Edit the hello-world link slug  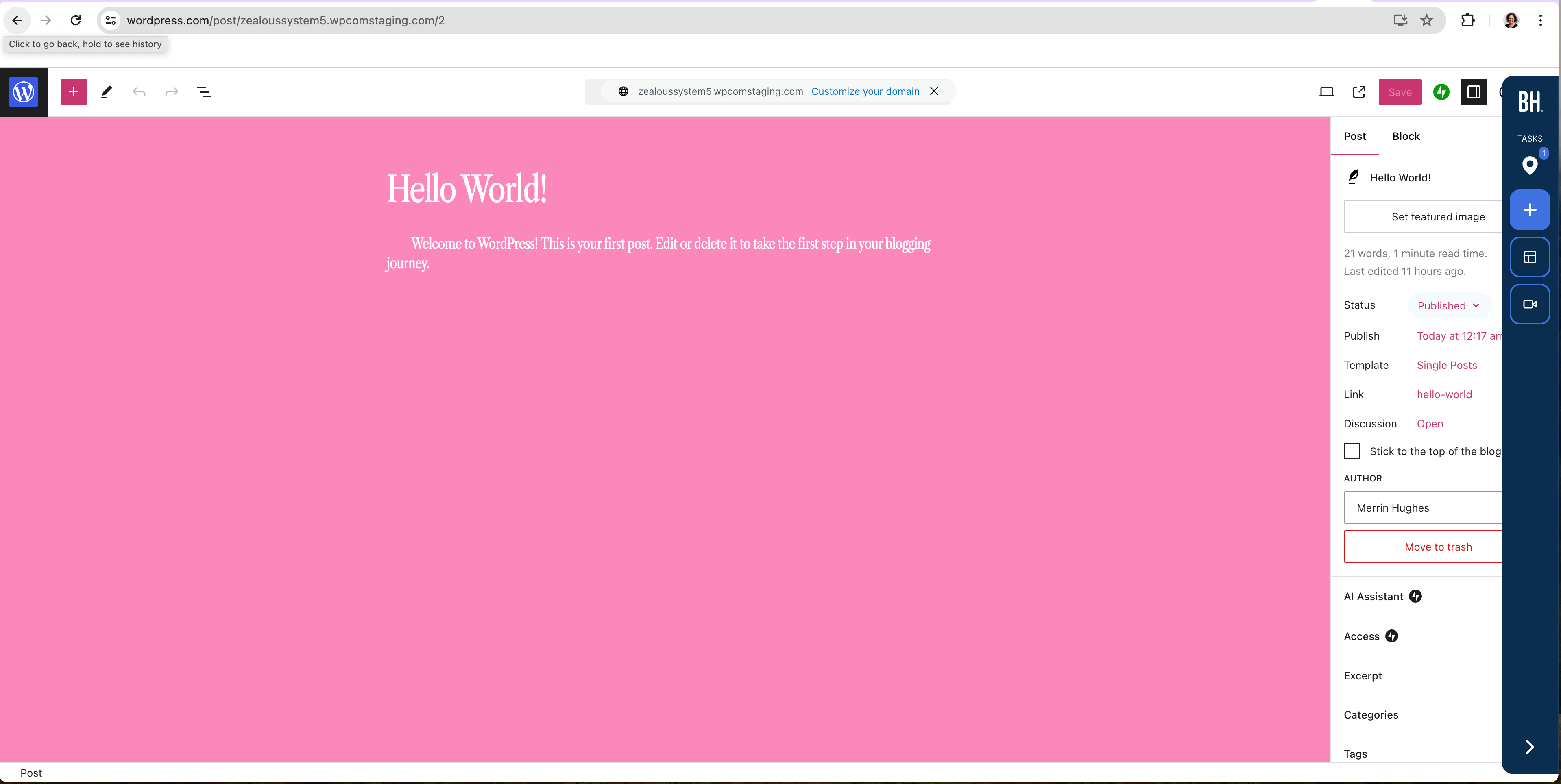(x=1445, y=394)
